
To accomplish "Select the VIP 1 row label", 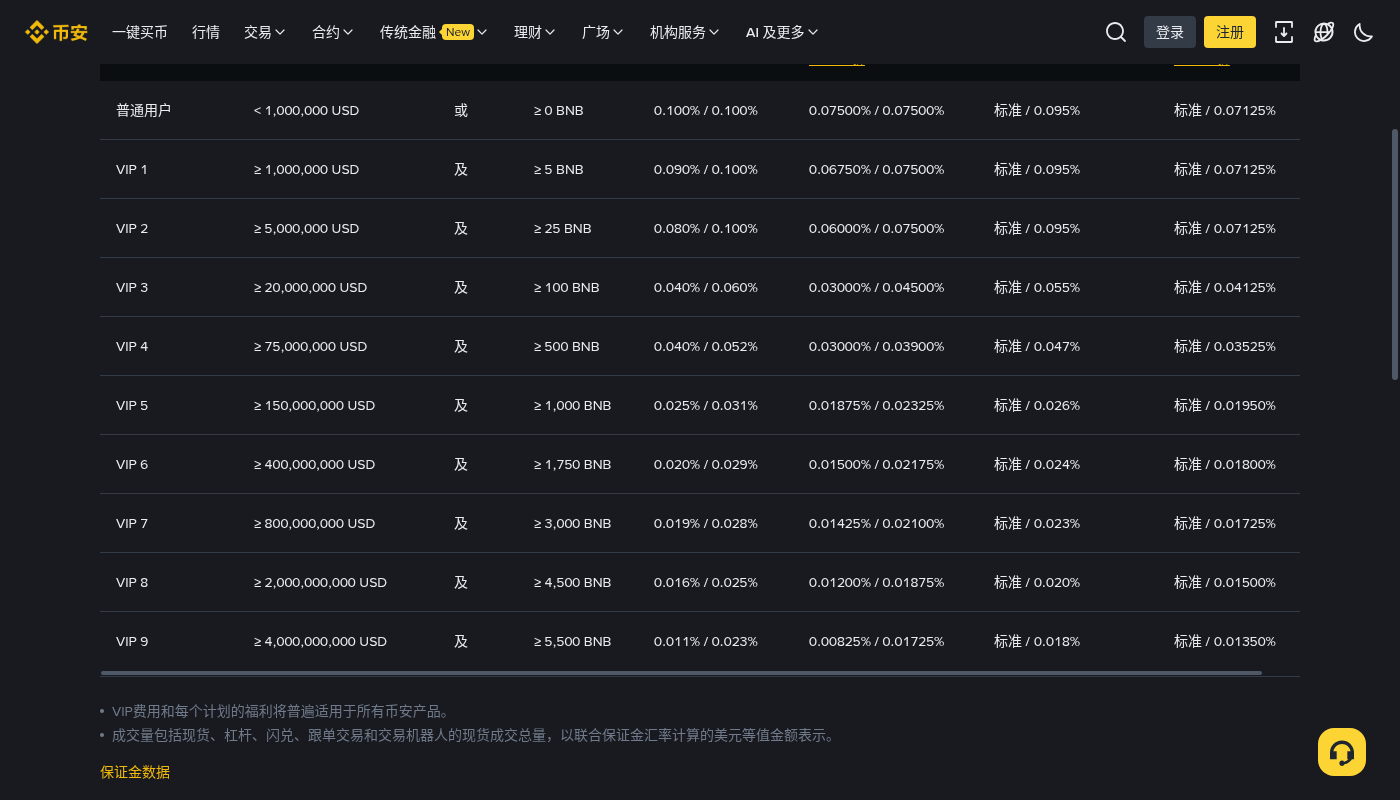I will coord(132,169).
